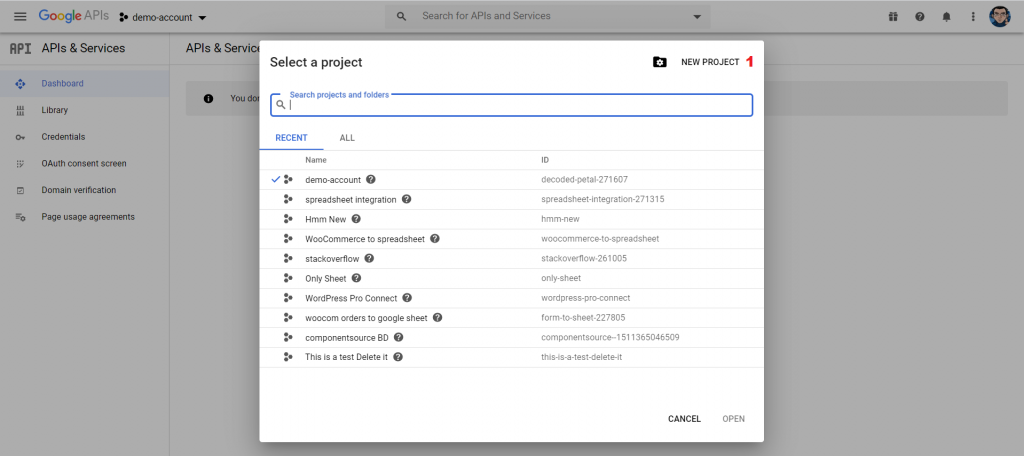Click the info icon in the background banner
The image size is (1024, 456).
pos(208,99)
